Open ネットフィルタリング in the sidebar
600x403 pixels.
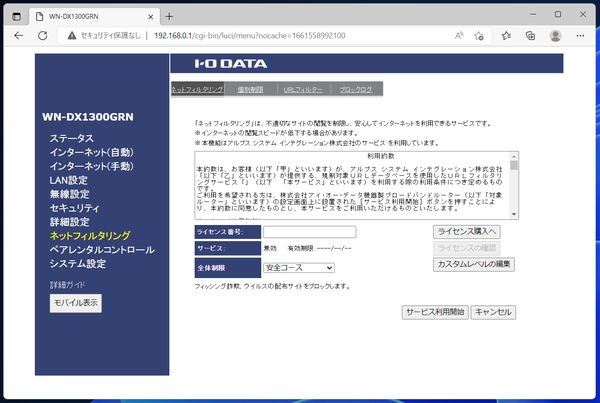click(x=90, y=236)
